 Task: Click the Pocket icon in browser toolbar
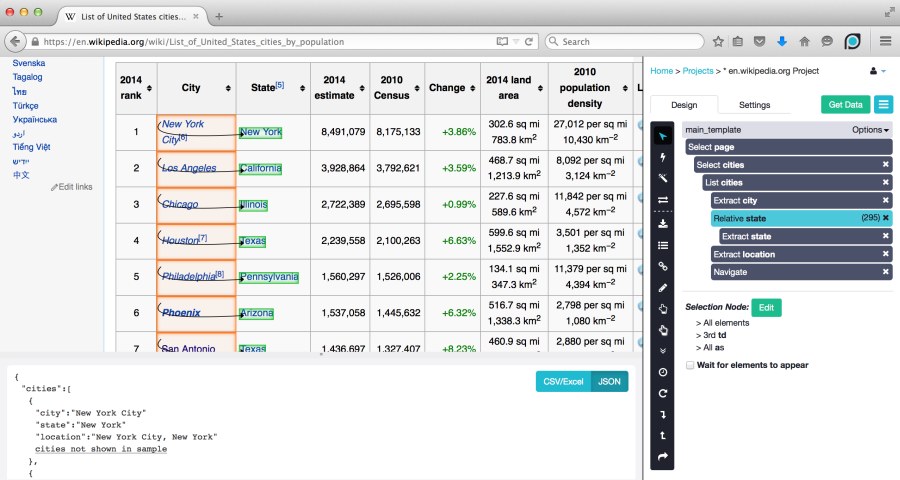pyautogui.click(x=759, y=41)
